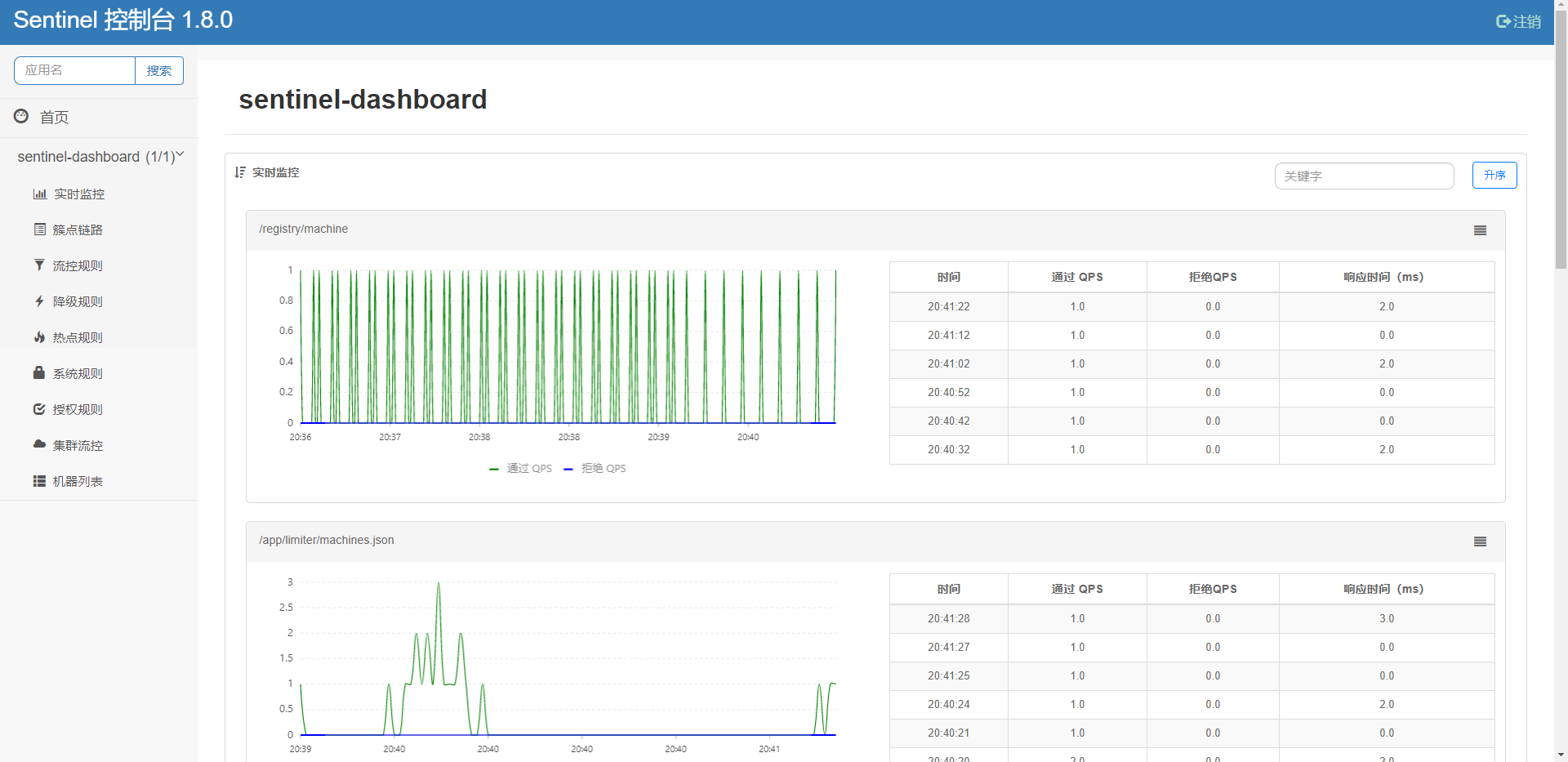Click the funnel icon for 流控规则
The width and height of the screenshot is (1568, 762).
tap(39, 265)
